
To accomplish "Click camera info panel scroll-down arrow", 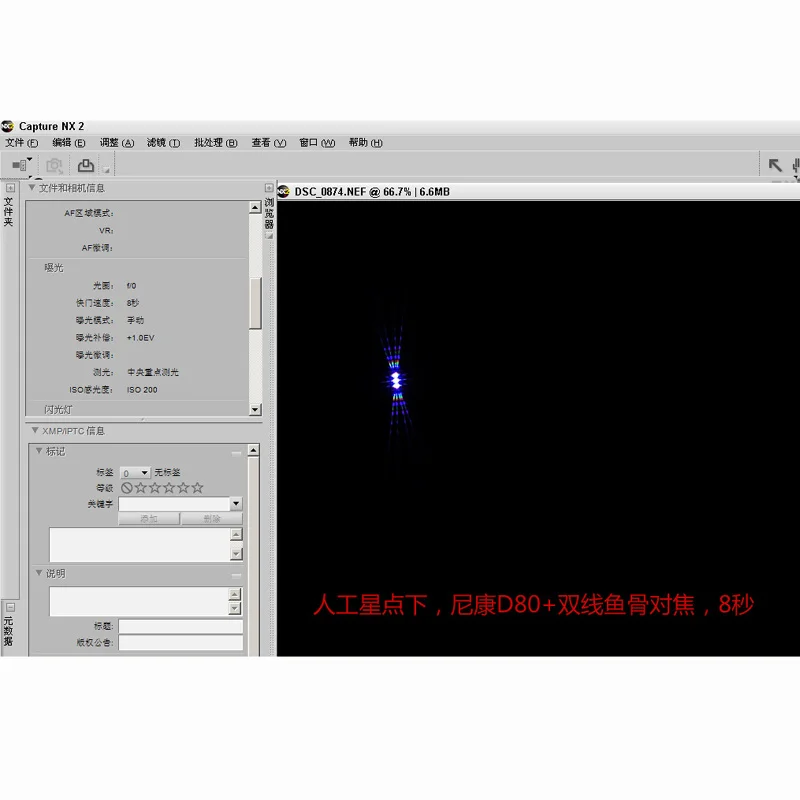I will tap(255, 410).
